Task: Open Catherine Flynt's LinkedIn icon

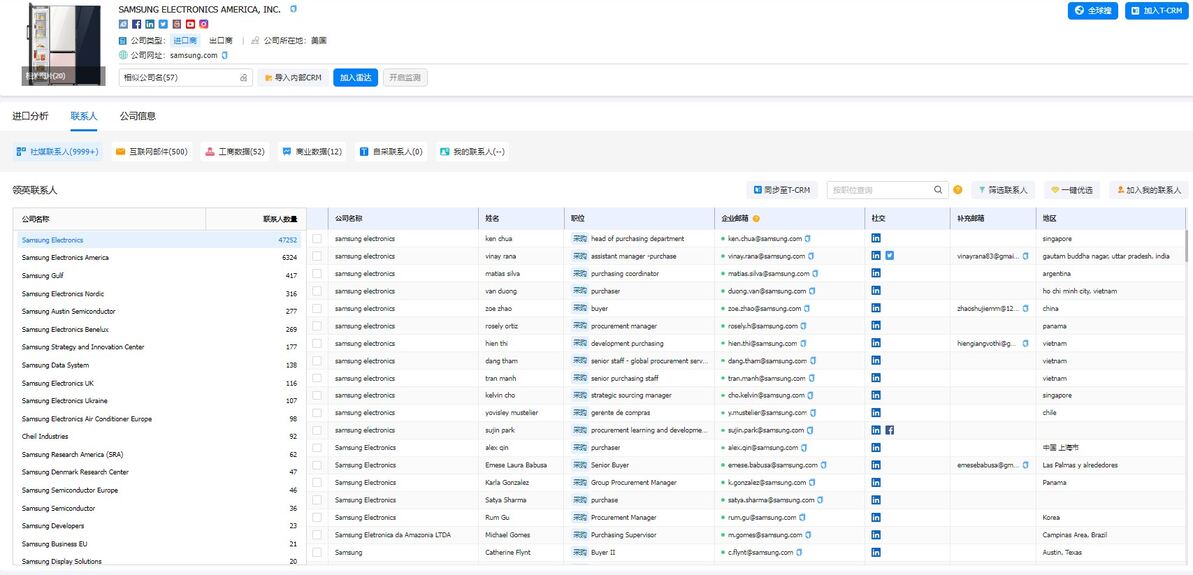Action: pos(876,551)
